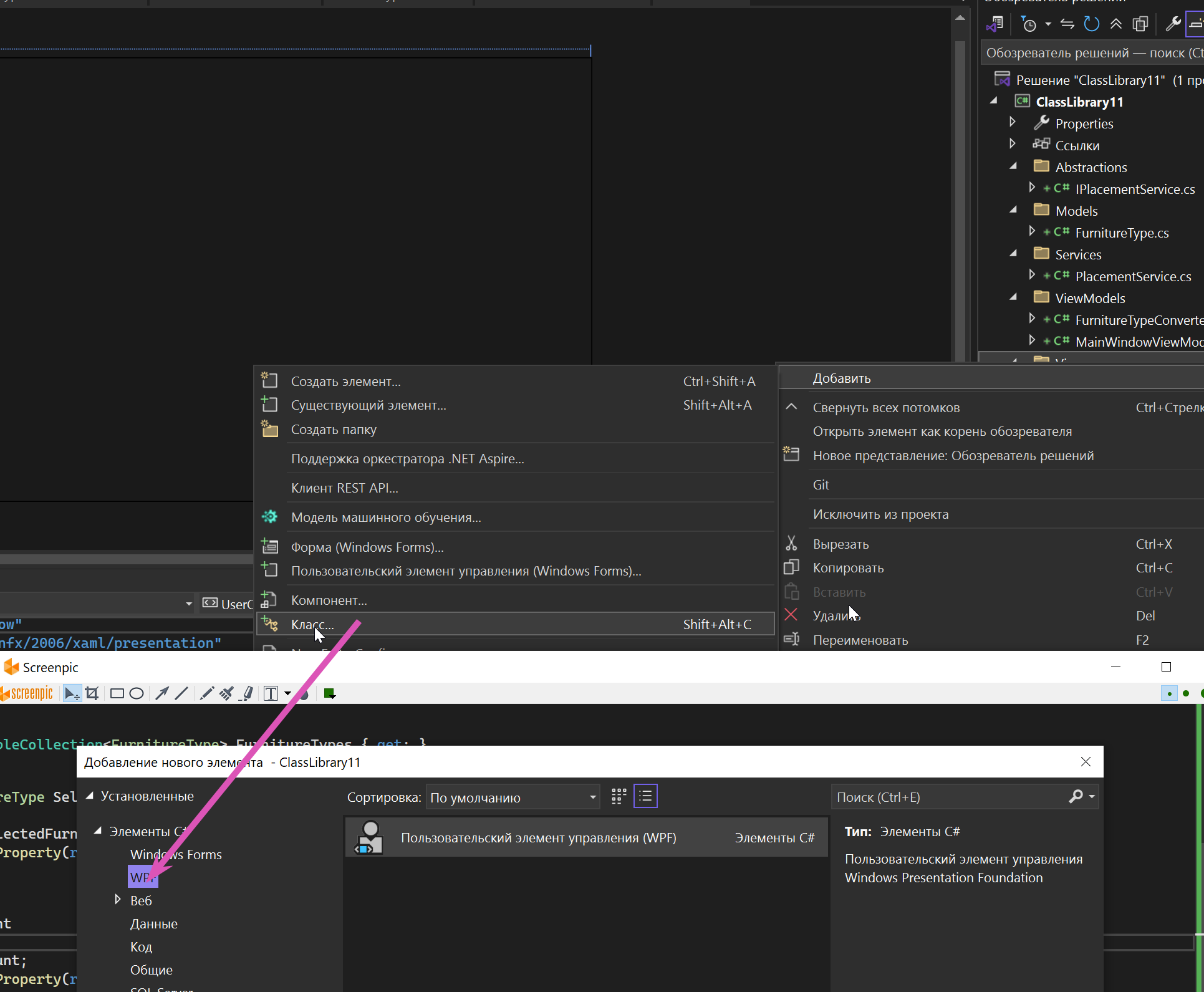Collapse the Abstractions folder
This screenshot has height=992, width=1204.
[1013, 166]
